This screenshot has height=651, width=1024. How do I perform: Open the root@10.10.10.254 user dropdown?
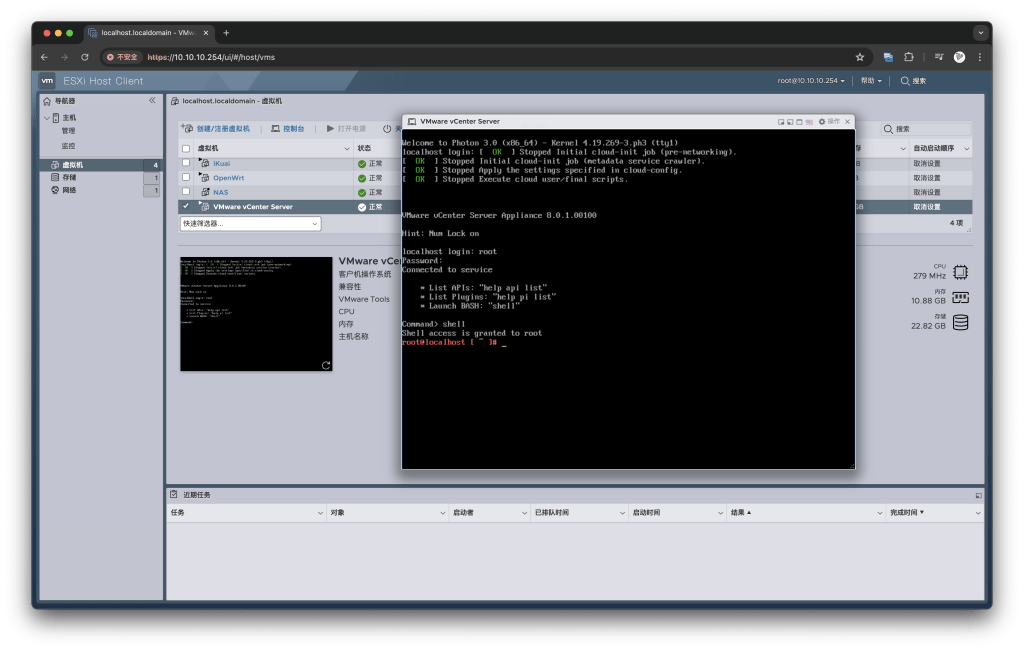pos(810,81)
